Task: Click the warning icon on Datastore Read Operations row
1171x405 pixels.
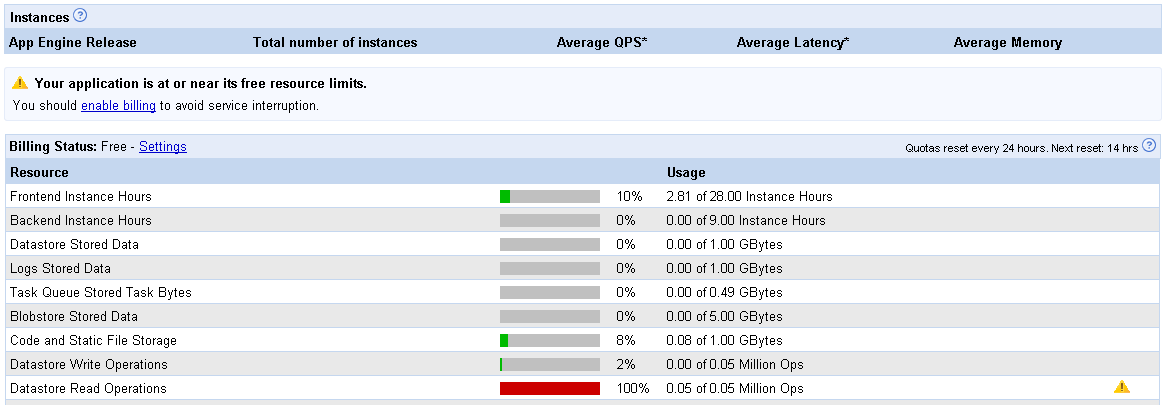Action: [x=1122, y=387]
